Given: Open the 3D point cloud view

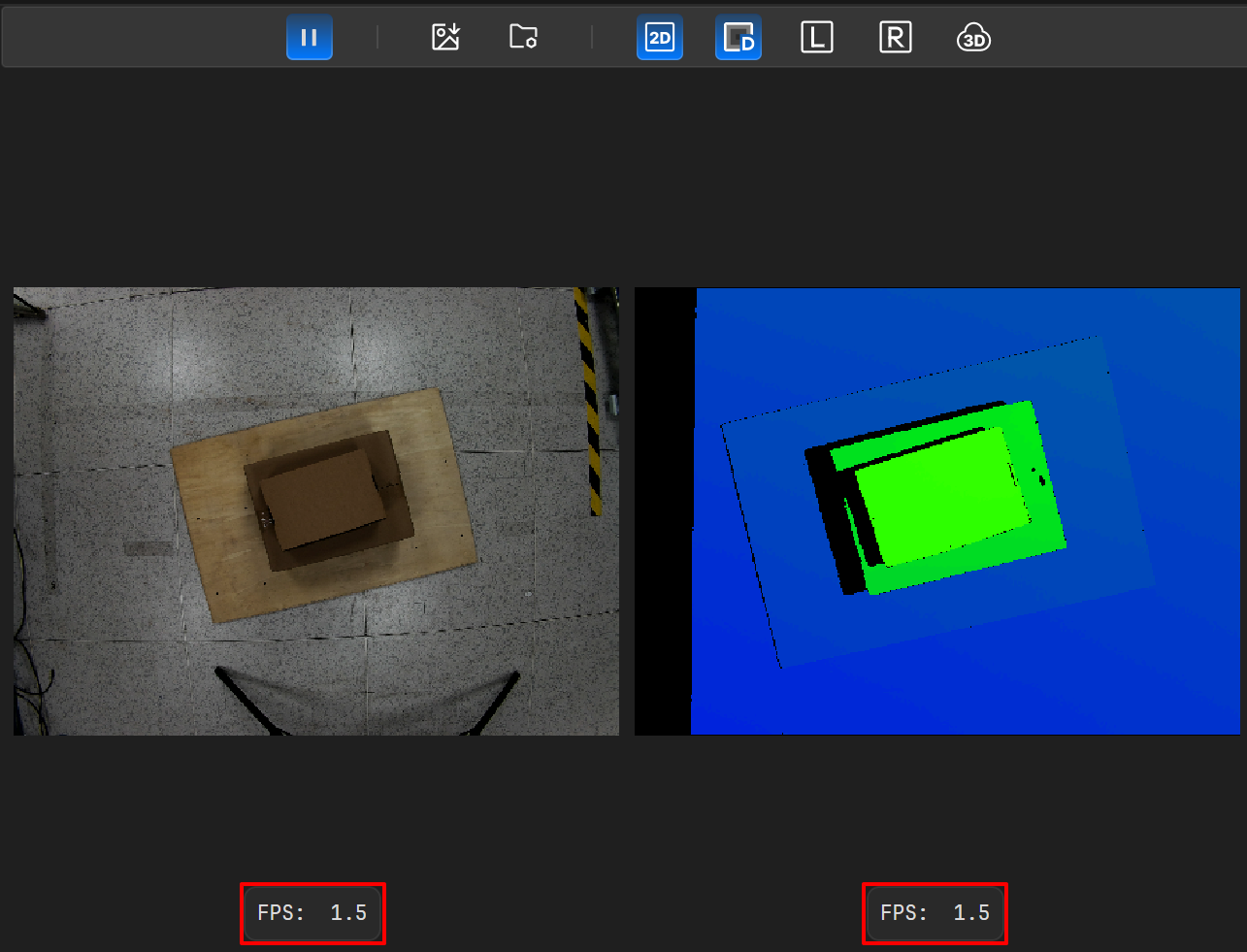Looking at the screenshot, I should [x=973, y=38].
